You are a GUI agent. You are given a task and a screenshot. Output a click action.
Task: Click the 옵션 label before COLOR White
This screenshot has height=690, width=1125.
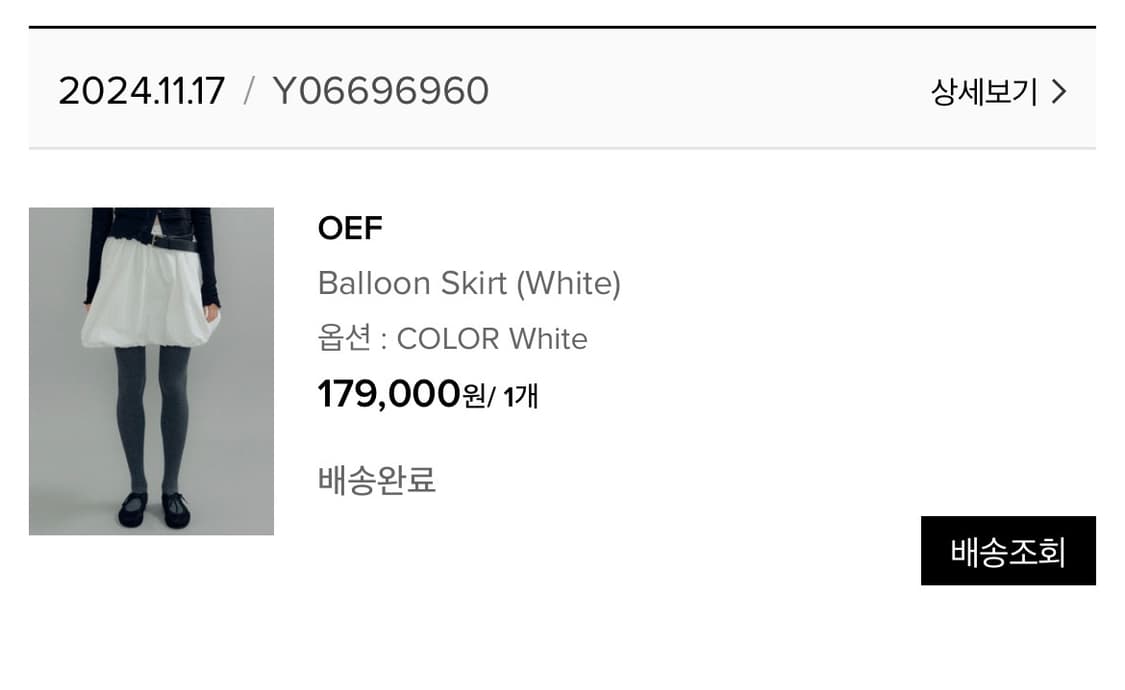tap(344, 339)
